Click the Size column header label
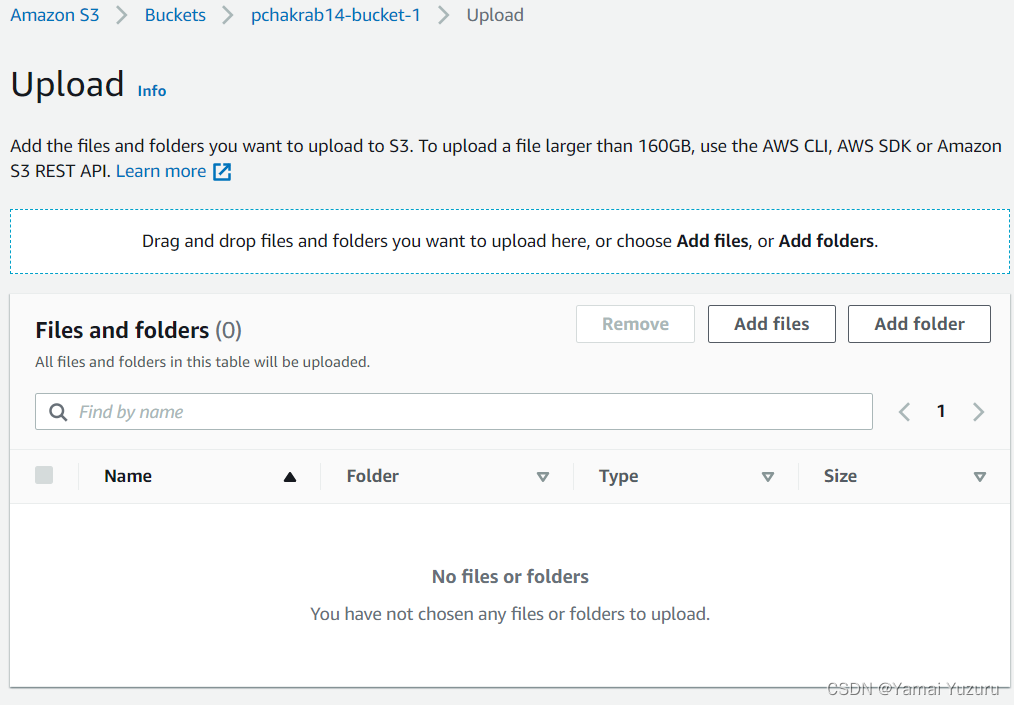Screen dimensions: 1014x705 point(840,476)
